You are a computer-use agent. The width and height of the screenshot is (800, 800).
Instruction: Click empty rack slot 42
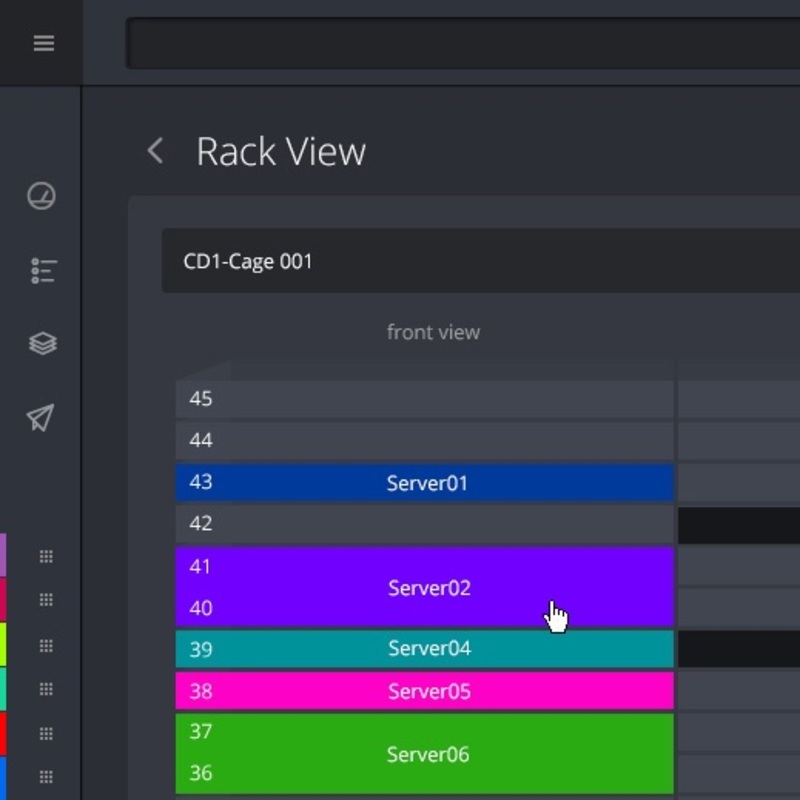[x=424, y=524]
